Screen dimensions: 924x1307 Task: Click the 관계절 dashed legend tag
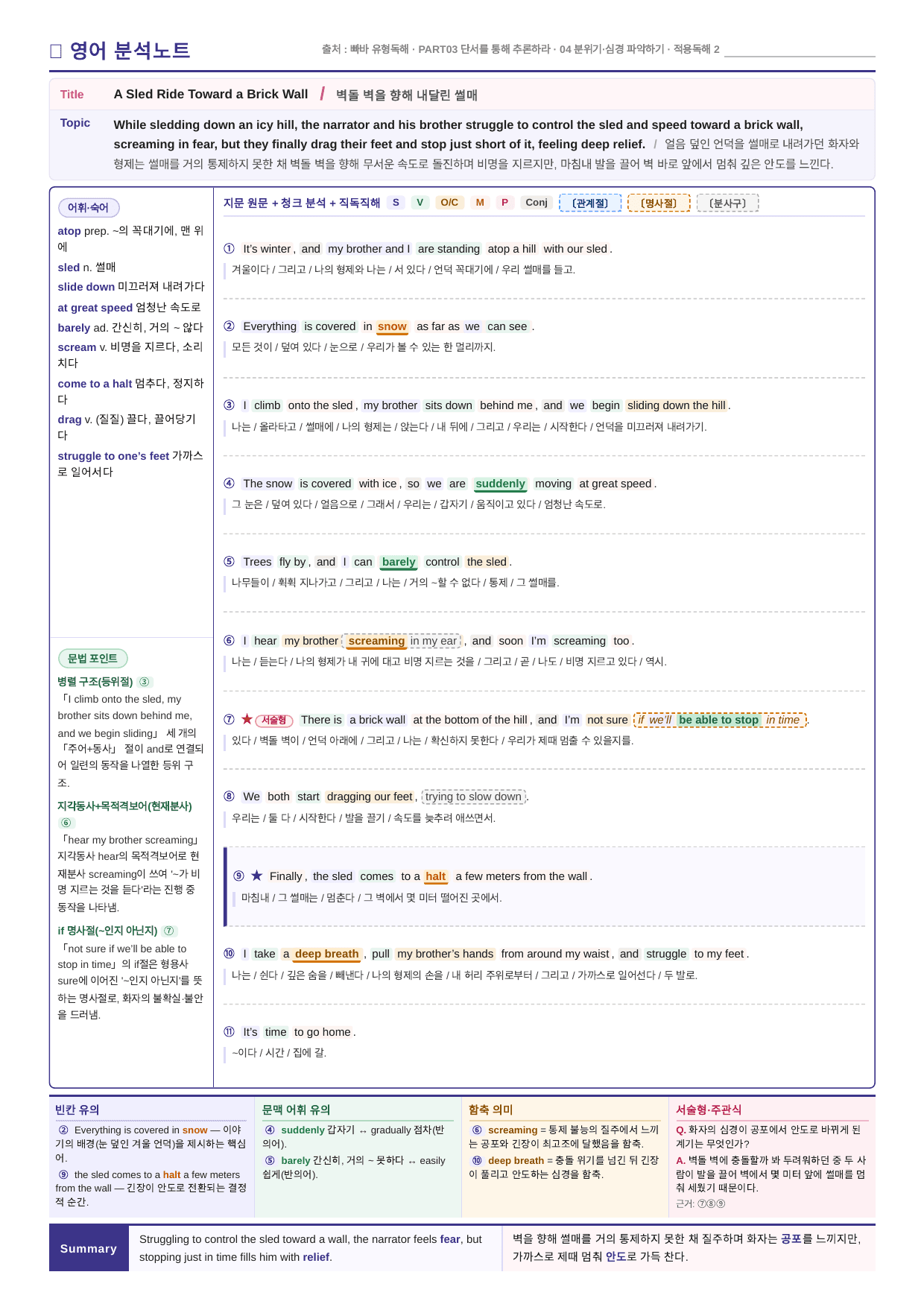[x=590, y=203]
